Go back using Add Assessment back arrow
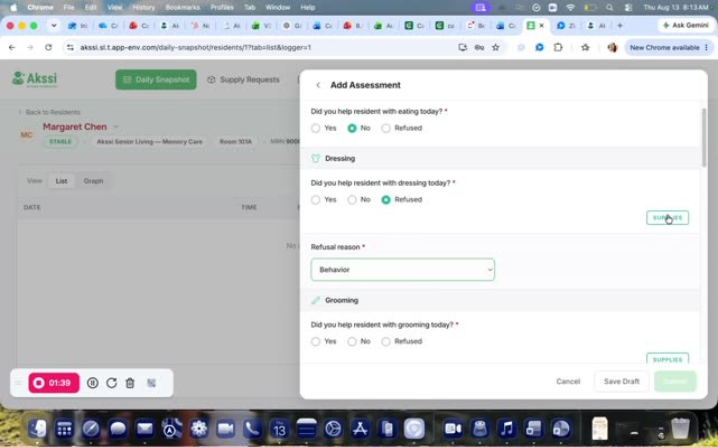The image size is (718, 447). pyautogui.click(x=318, y=85)
